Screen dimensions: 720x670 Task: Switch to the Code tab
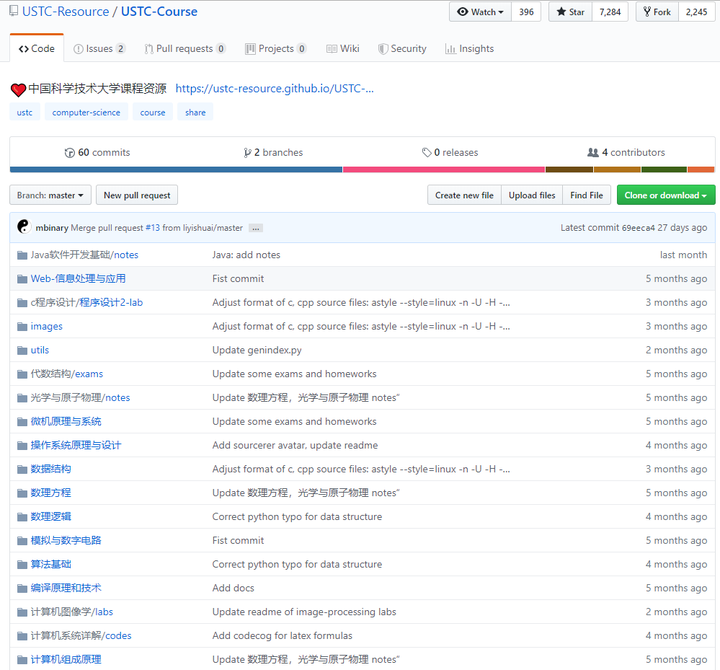pos(37,48)
